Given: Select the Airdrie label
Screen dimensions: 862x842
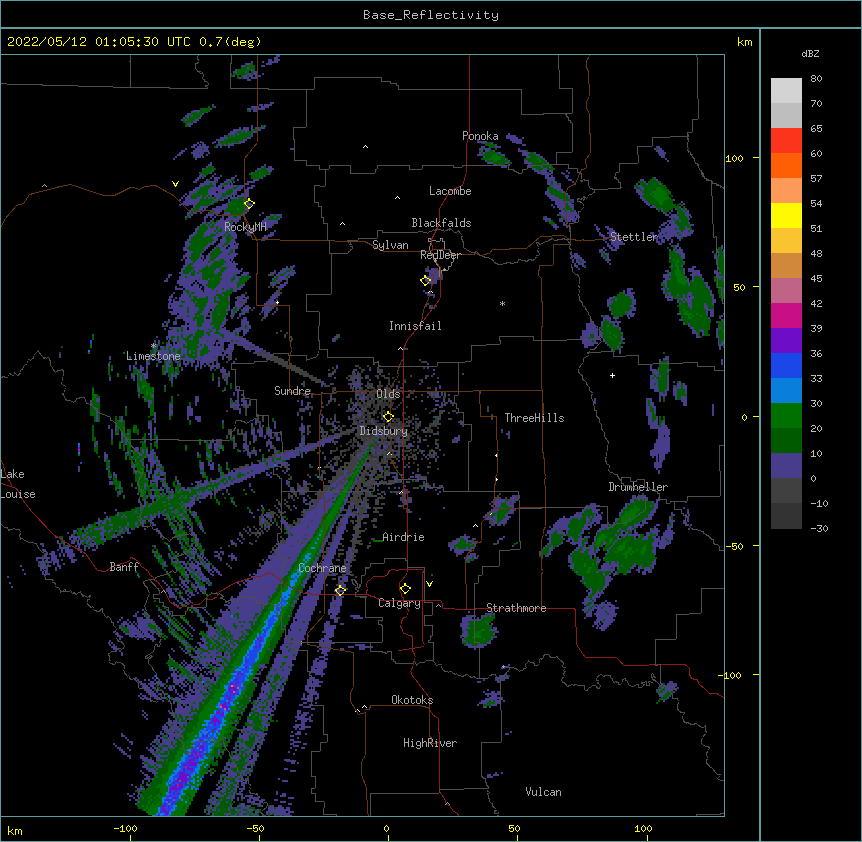Looking at the screenshot, I should click(x=403, y=537).
